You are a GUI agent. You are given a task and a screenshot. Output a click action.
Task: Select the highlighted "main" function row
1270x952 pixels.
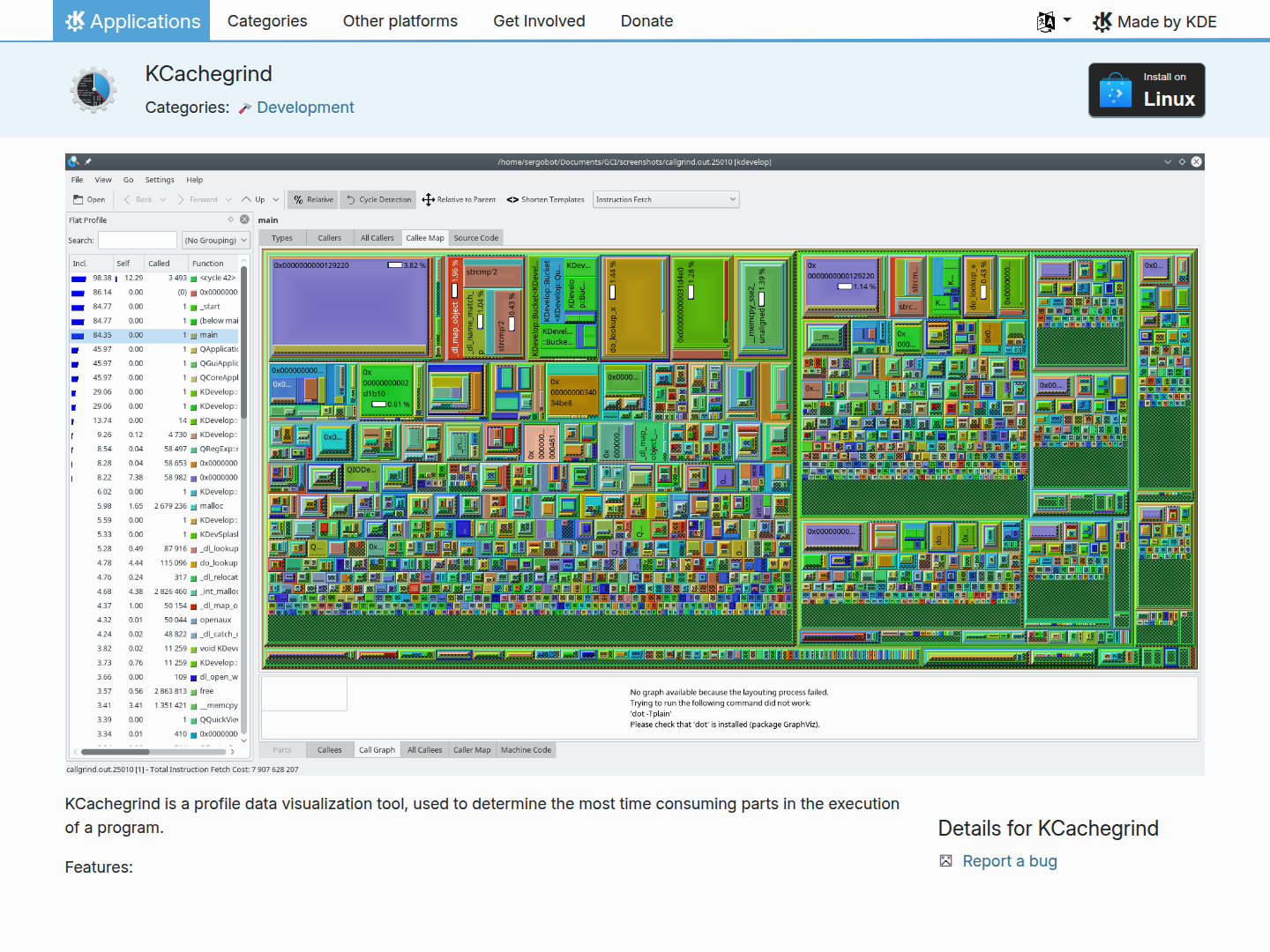[x=154, y=335]
